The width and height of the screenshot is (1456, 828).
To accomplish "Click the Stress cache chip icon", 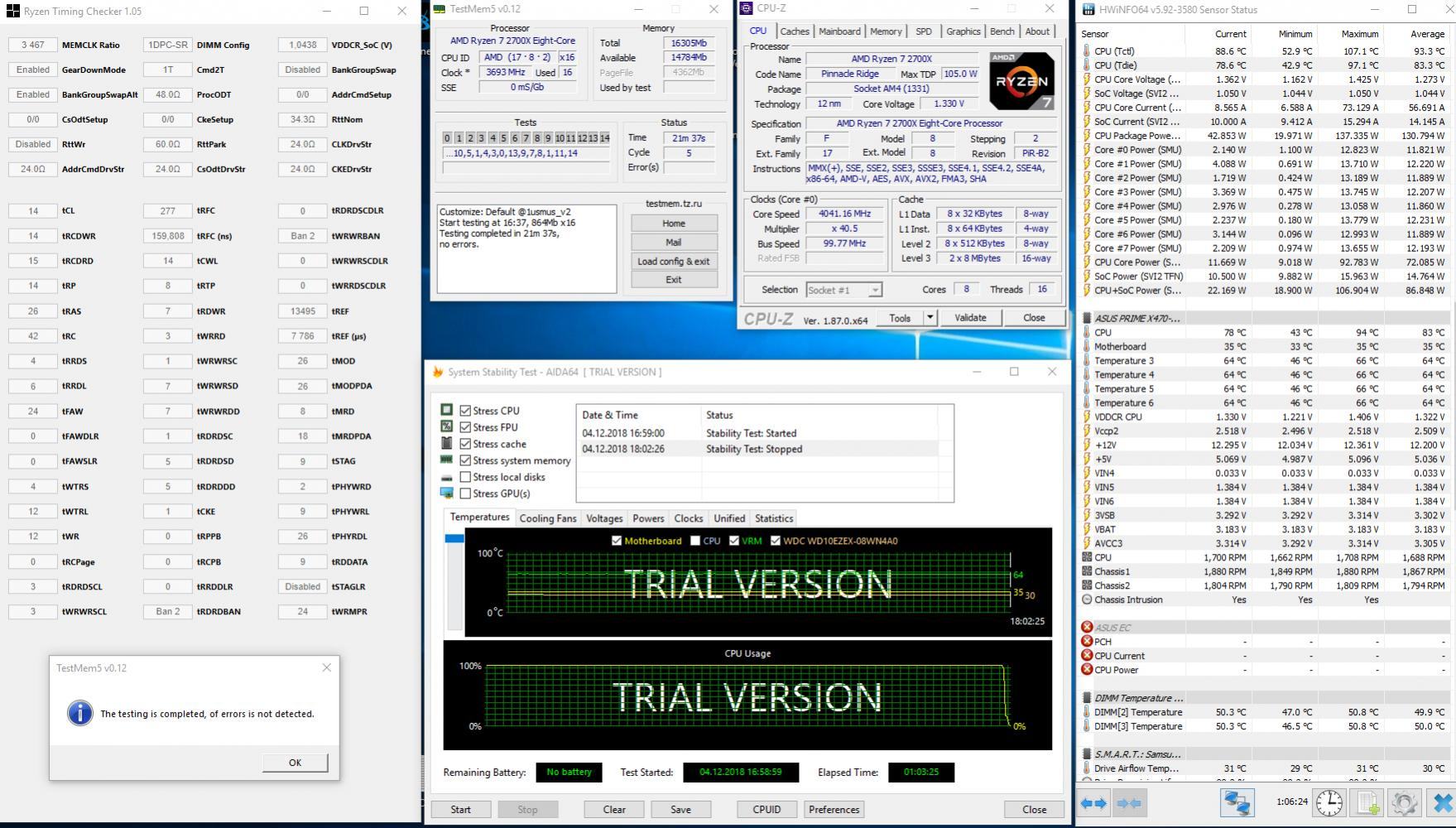I will [447, 443].
